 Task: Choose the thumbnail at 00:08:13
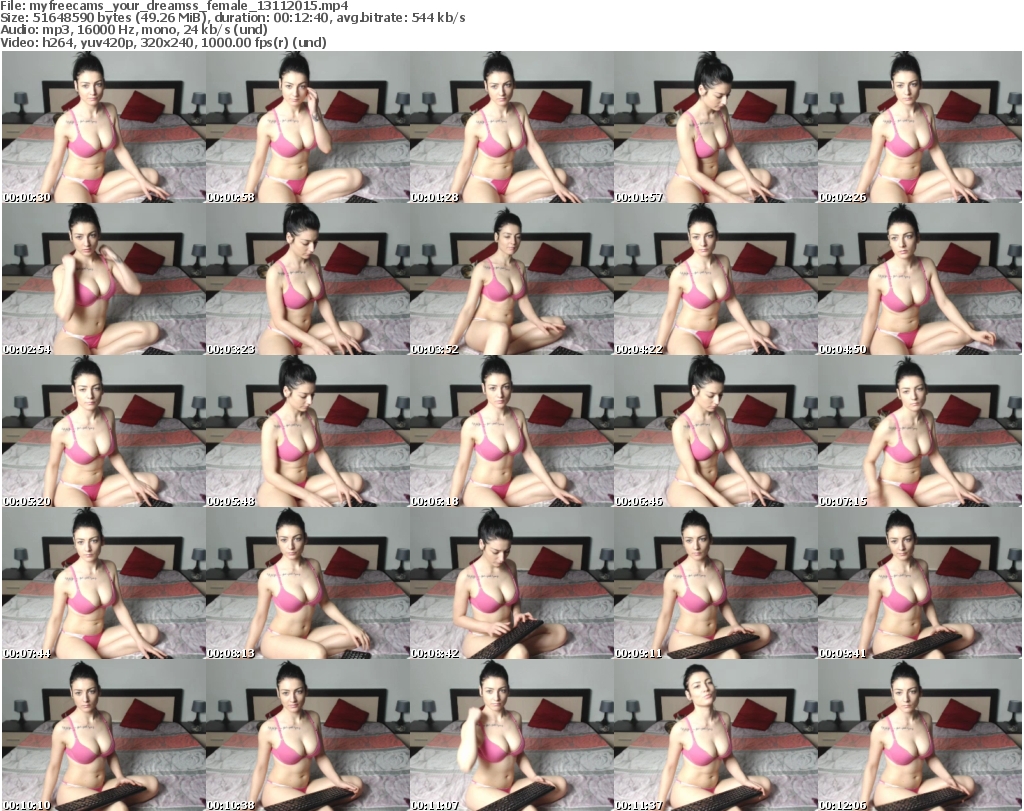pos(308,584)
